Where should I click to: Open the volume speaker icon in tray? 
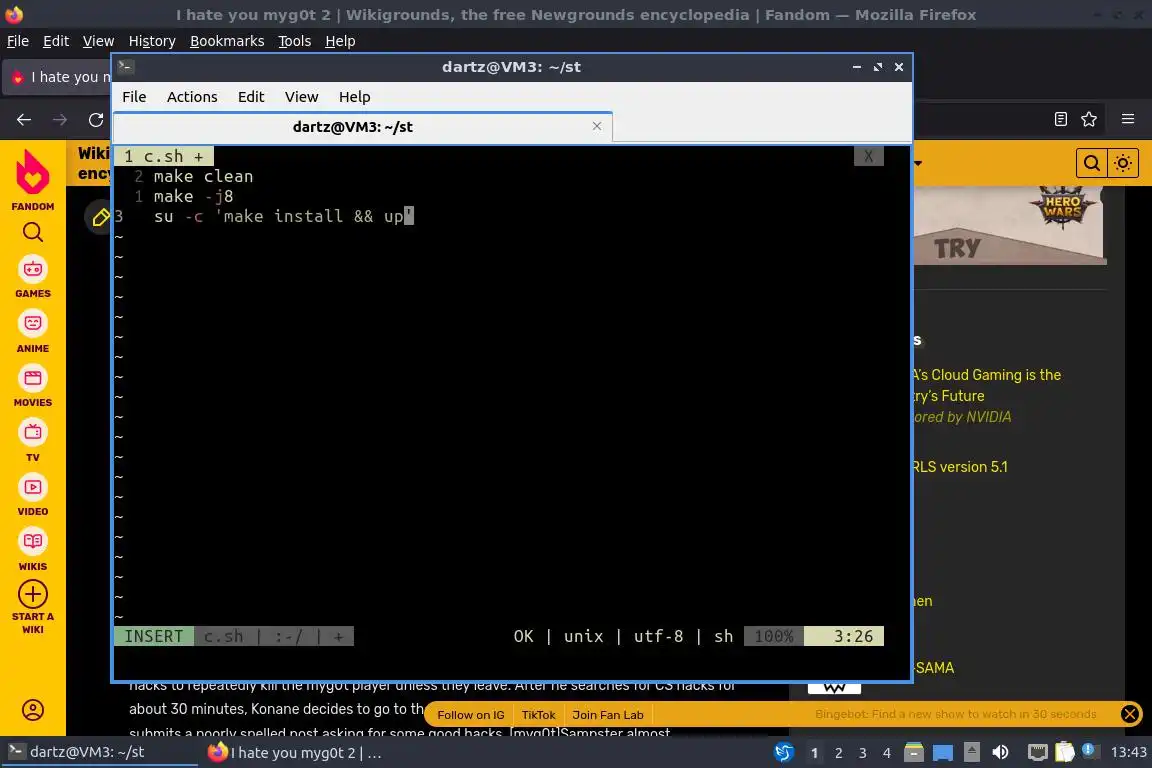[x=1000, y=752]
